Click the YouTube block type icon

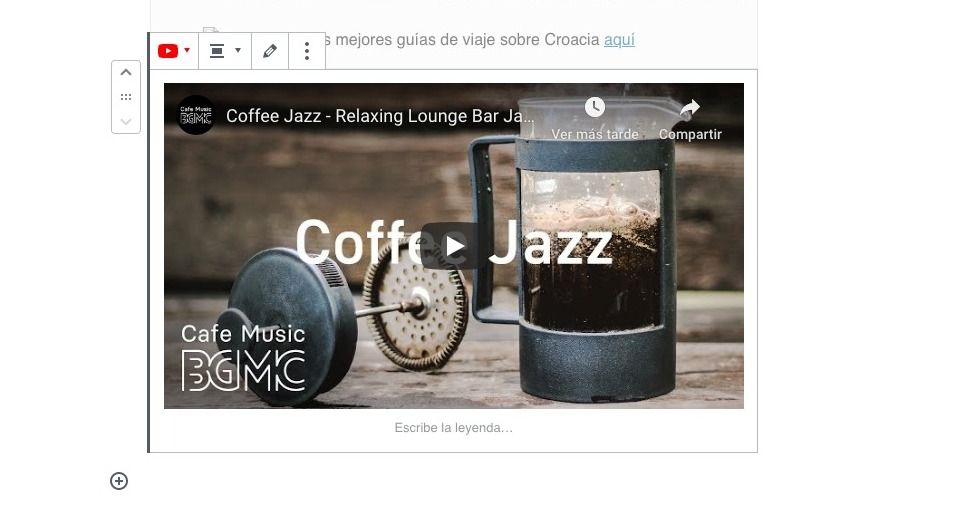[x=168, y=51]
